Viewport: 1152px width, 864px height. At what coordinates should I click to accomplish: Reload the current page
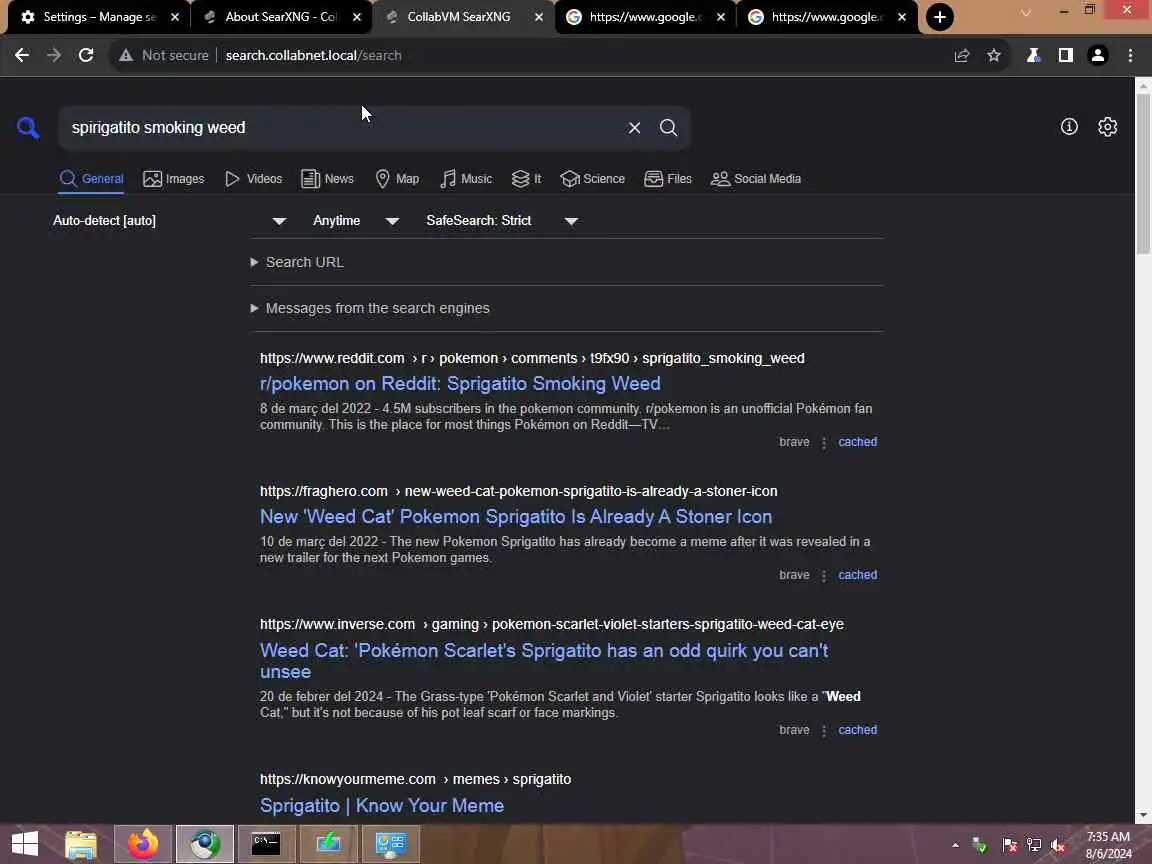[x=86, y=55]
